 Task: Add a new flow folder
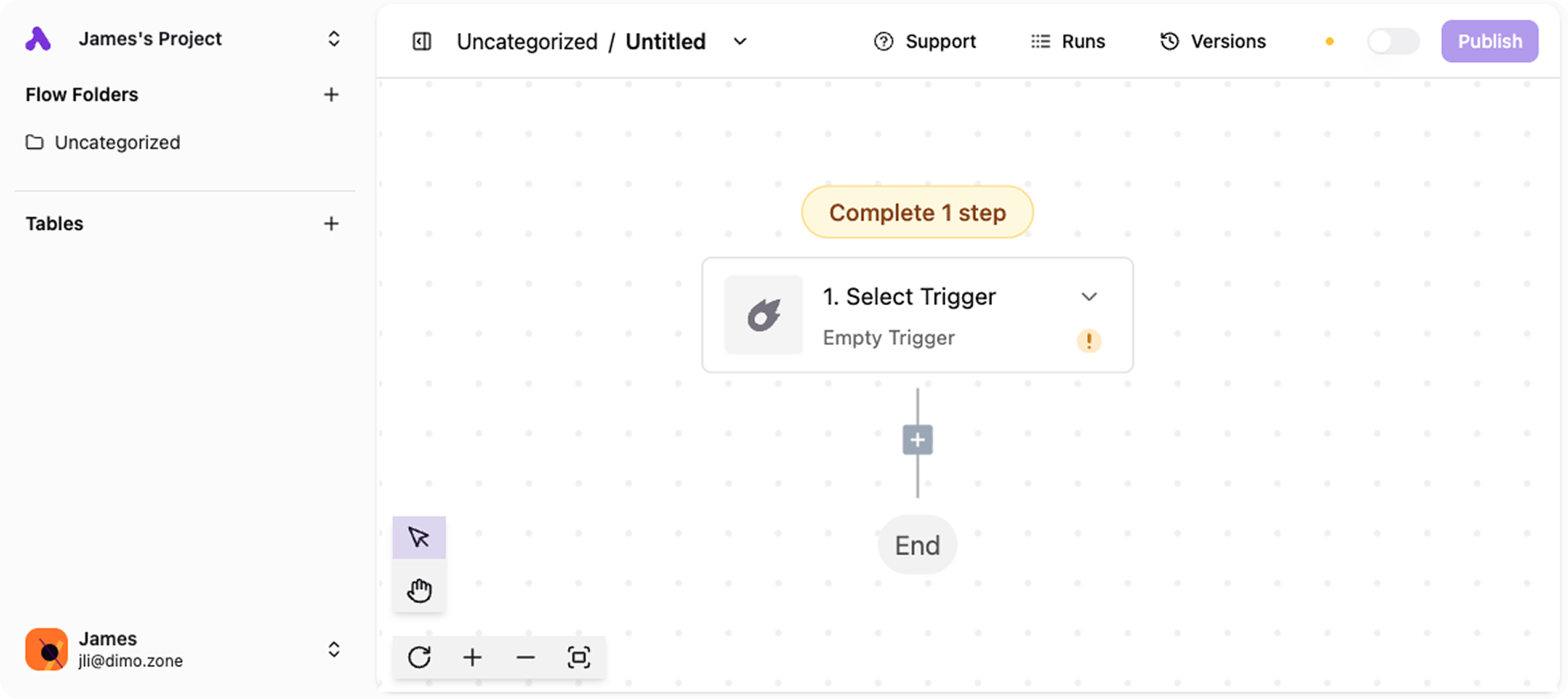click(x=331, y=95)
